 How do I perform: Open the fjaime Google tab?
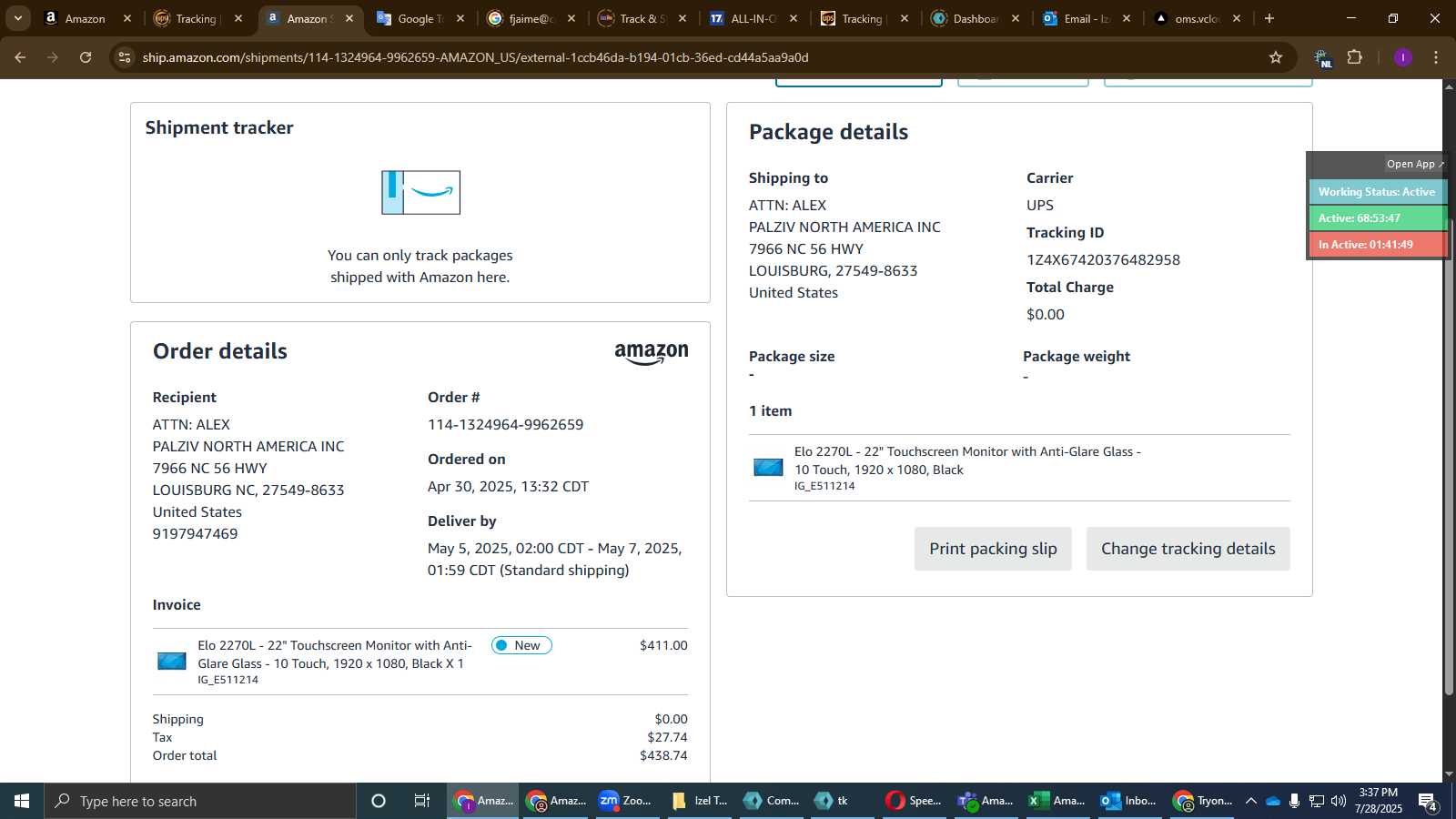pos(531,18)
